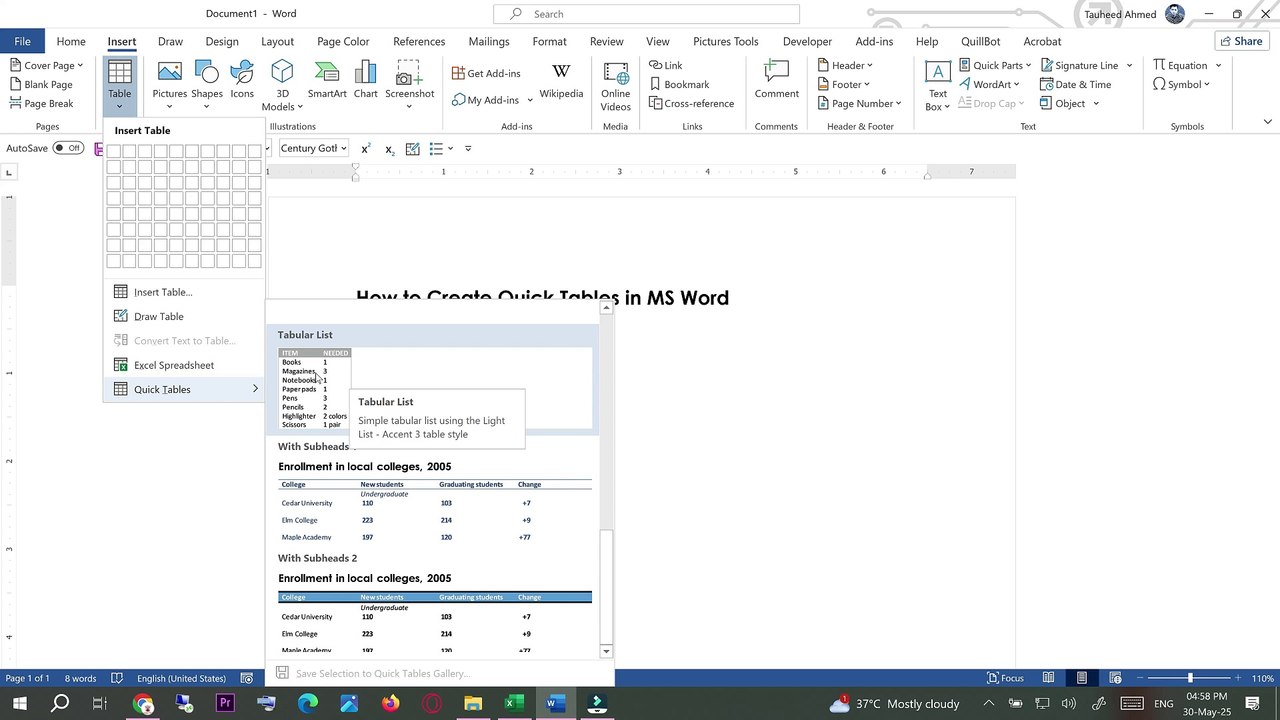This screenshot has width=1280, height=720.
Task: Open the WordArt dropdown
Action: click(x=988, y=84)
